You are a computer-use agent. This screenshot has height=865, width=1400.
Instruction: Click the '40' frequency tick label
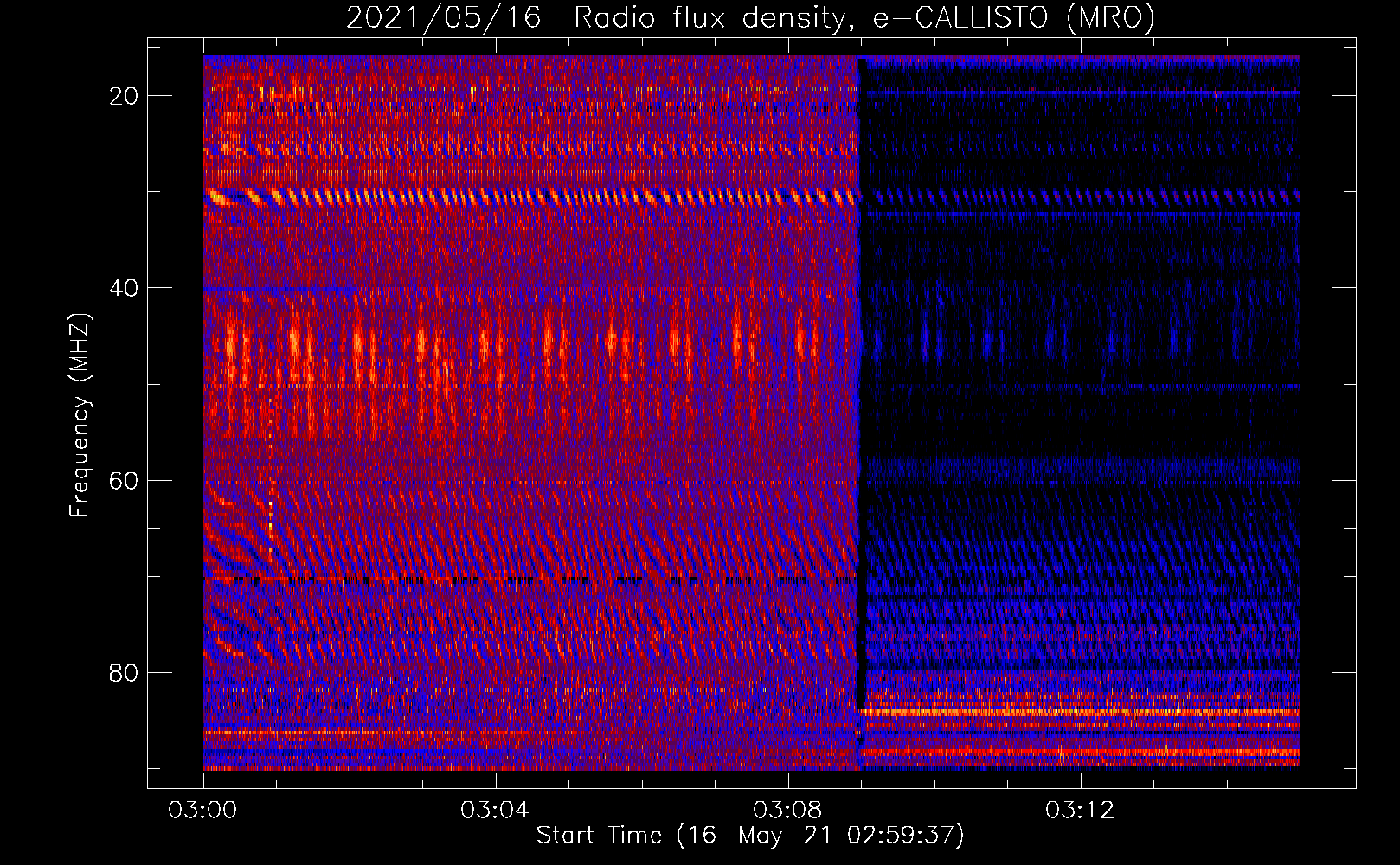(125, 288)
